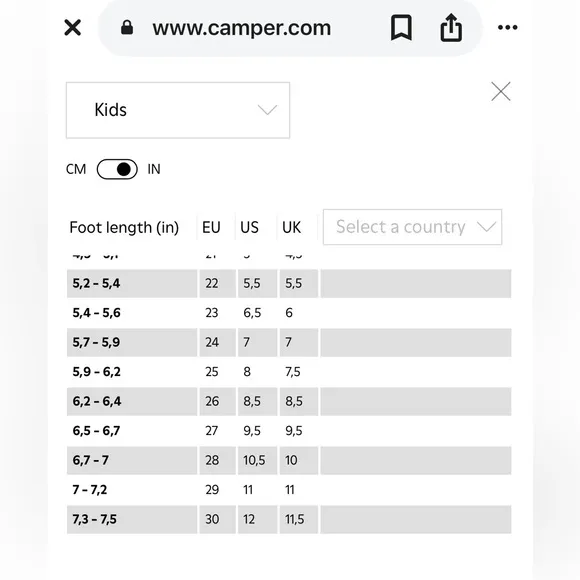The image size is (580, 580).
Task: Select the US column header
Action: point(249,227)
